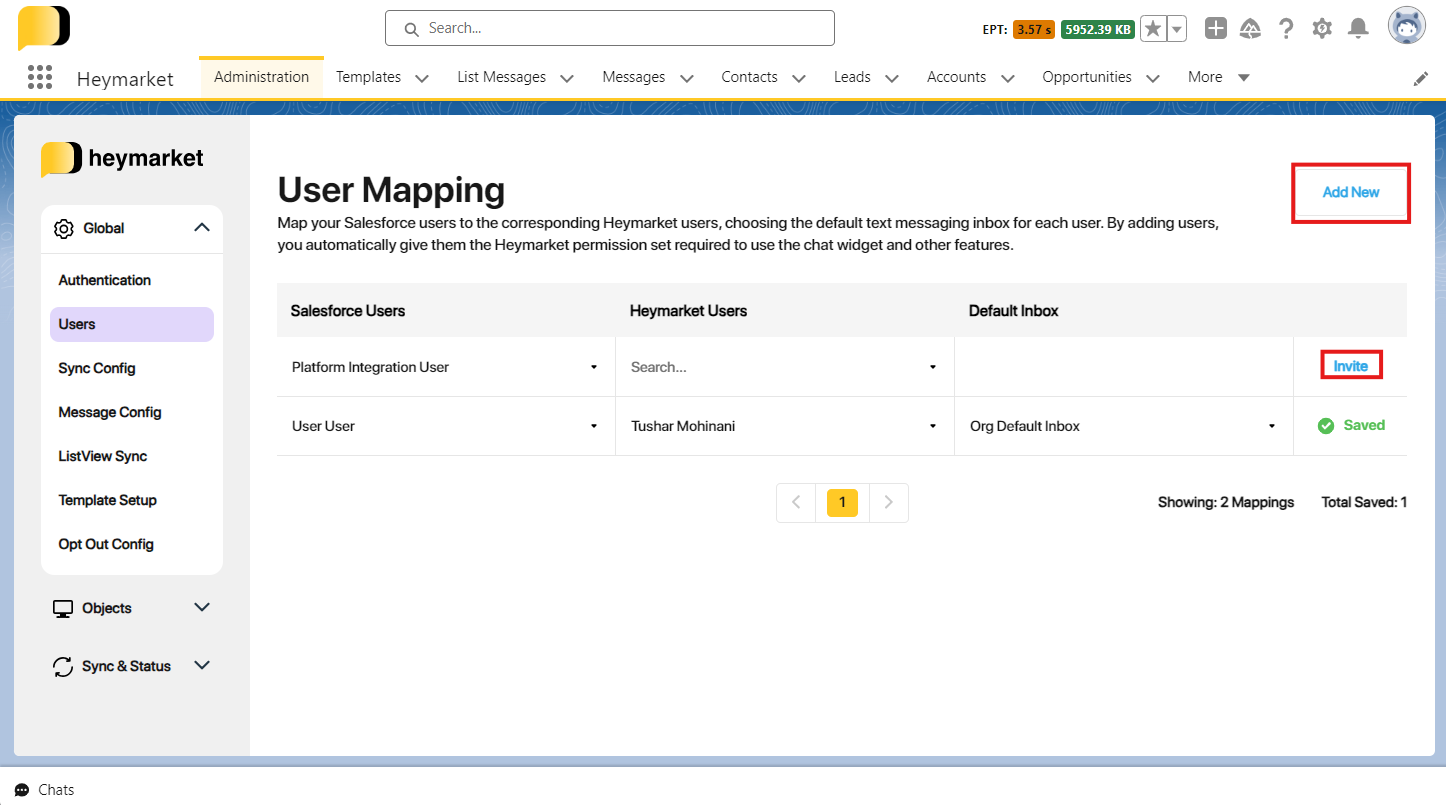Click the Chats speech bubble icon
Image resolution: width=1446 pixels, height=805 pixels.
tap(22, 790)
